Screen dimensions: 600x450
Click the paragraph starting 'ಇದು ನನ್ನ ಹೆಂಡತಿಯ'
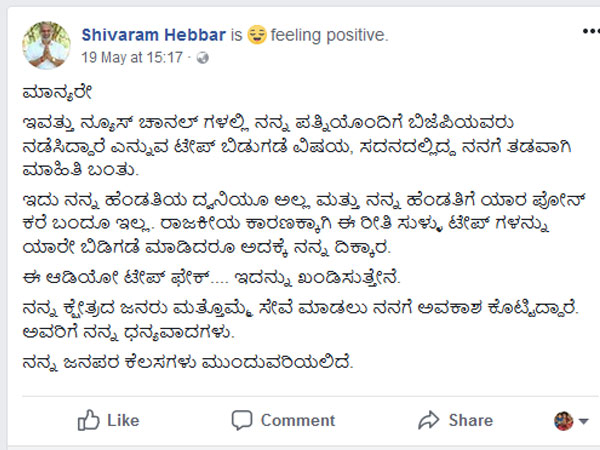pos(304,223)
